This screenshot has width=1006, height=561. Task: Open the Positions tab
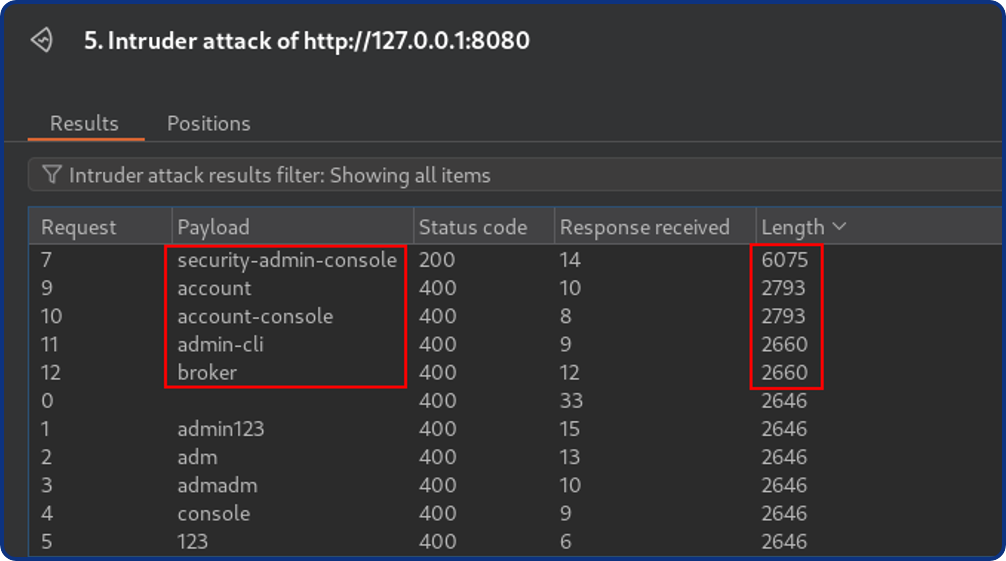click(208, 124)
